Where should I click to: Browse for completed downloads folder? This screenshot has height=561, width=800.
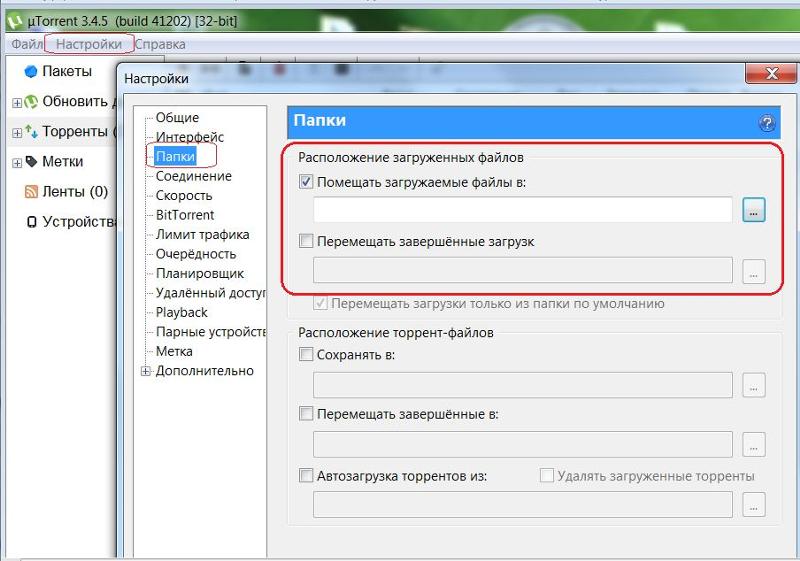tap(754, 271)
